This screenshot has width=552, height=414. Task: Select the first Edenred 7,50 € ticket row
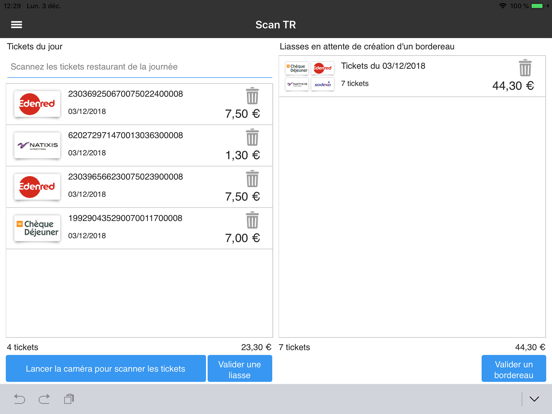(139, 104)
